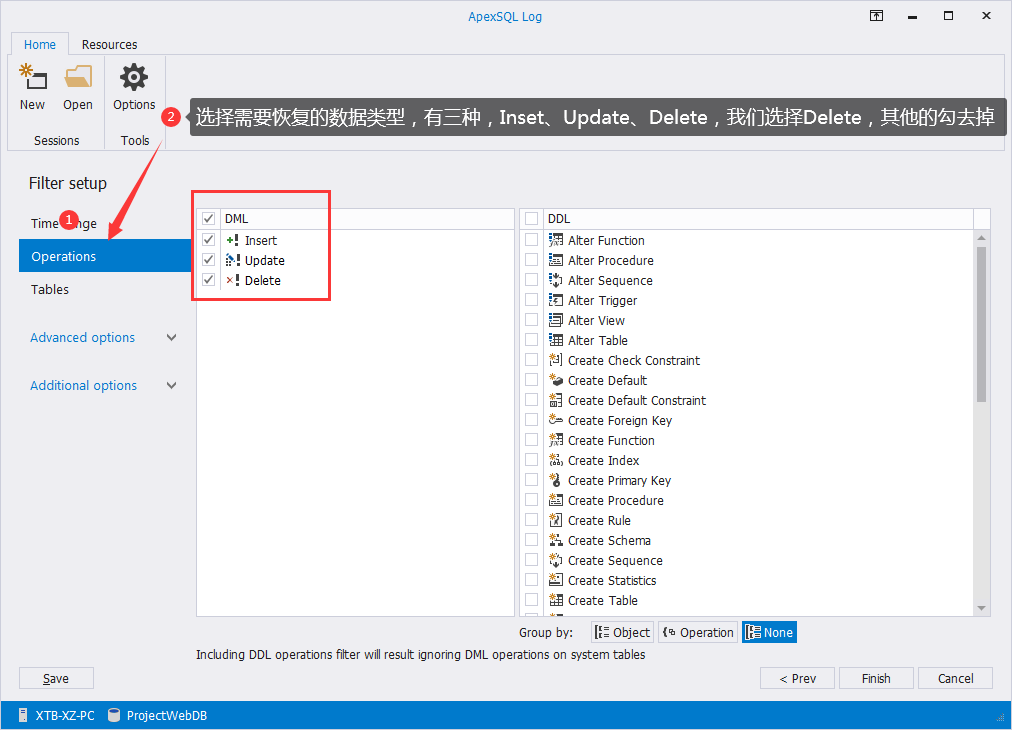The width and height of the screenshot is (1012, 730).
Task: Click the Alter Table icon
Action: 556,340
